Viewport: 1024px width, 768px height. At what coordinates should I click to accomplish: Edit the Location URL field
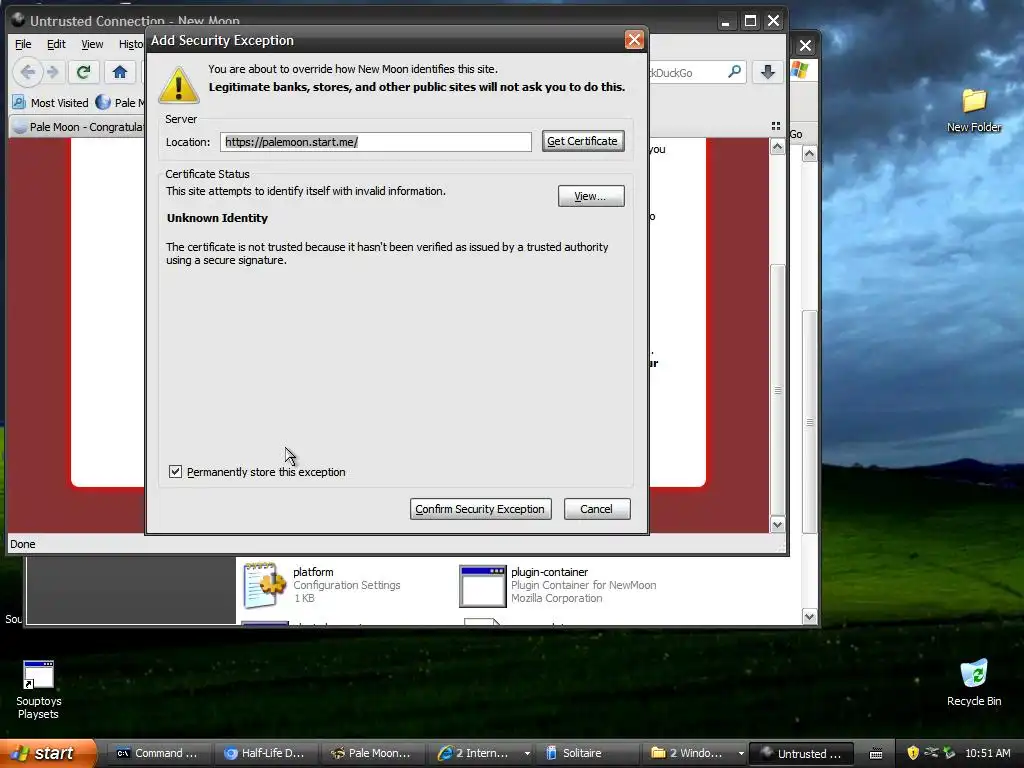376,142
